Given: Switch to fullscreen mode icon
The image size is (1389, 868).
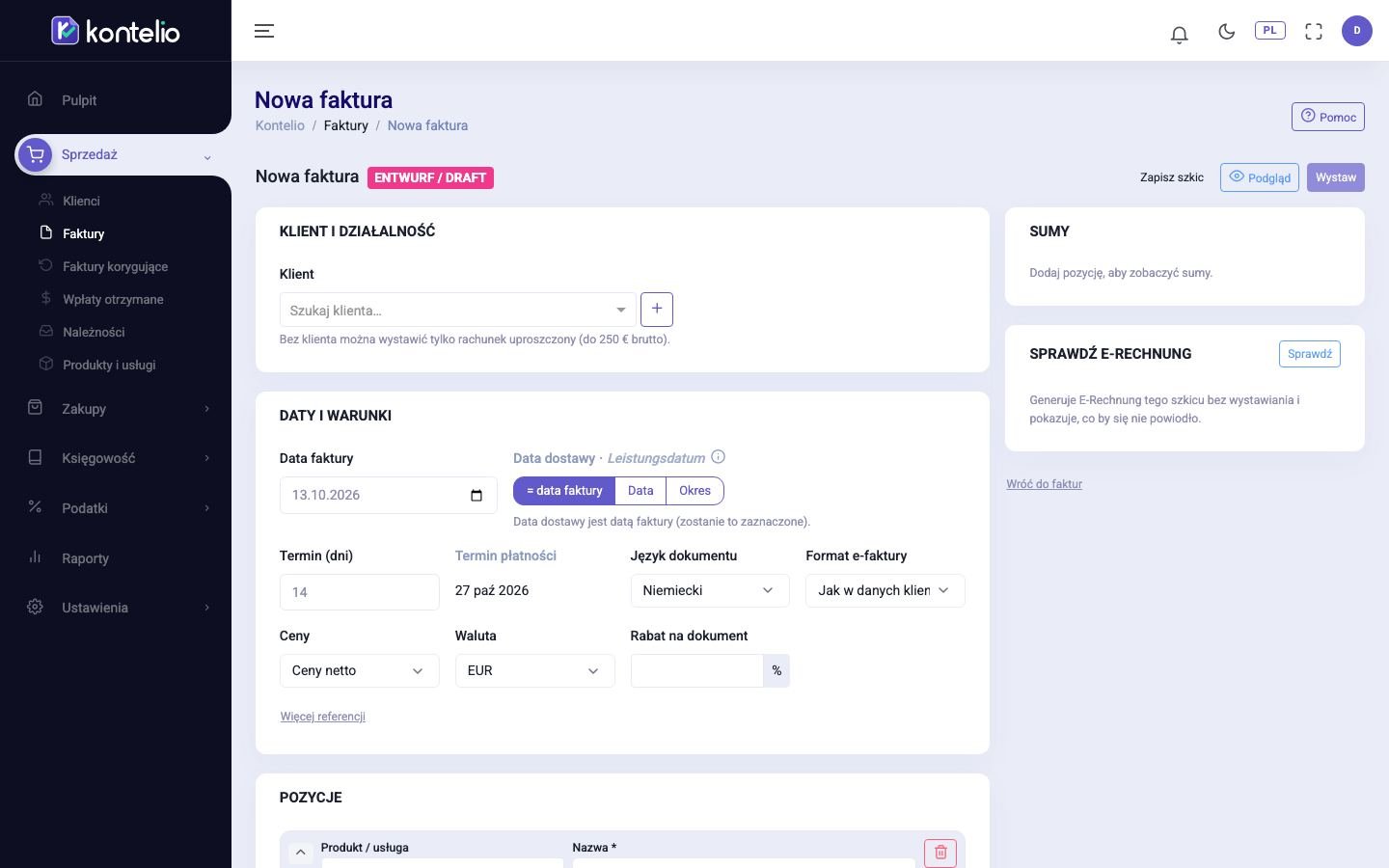Looking at the screenshot, I should 1313,32.
